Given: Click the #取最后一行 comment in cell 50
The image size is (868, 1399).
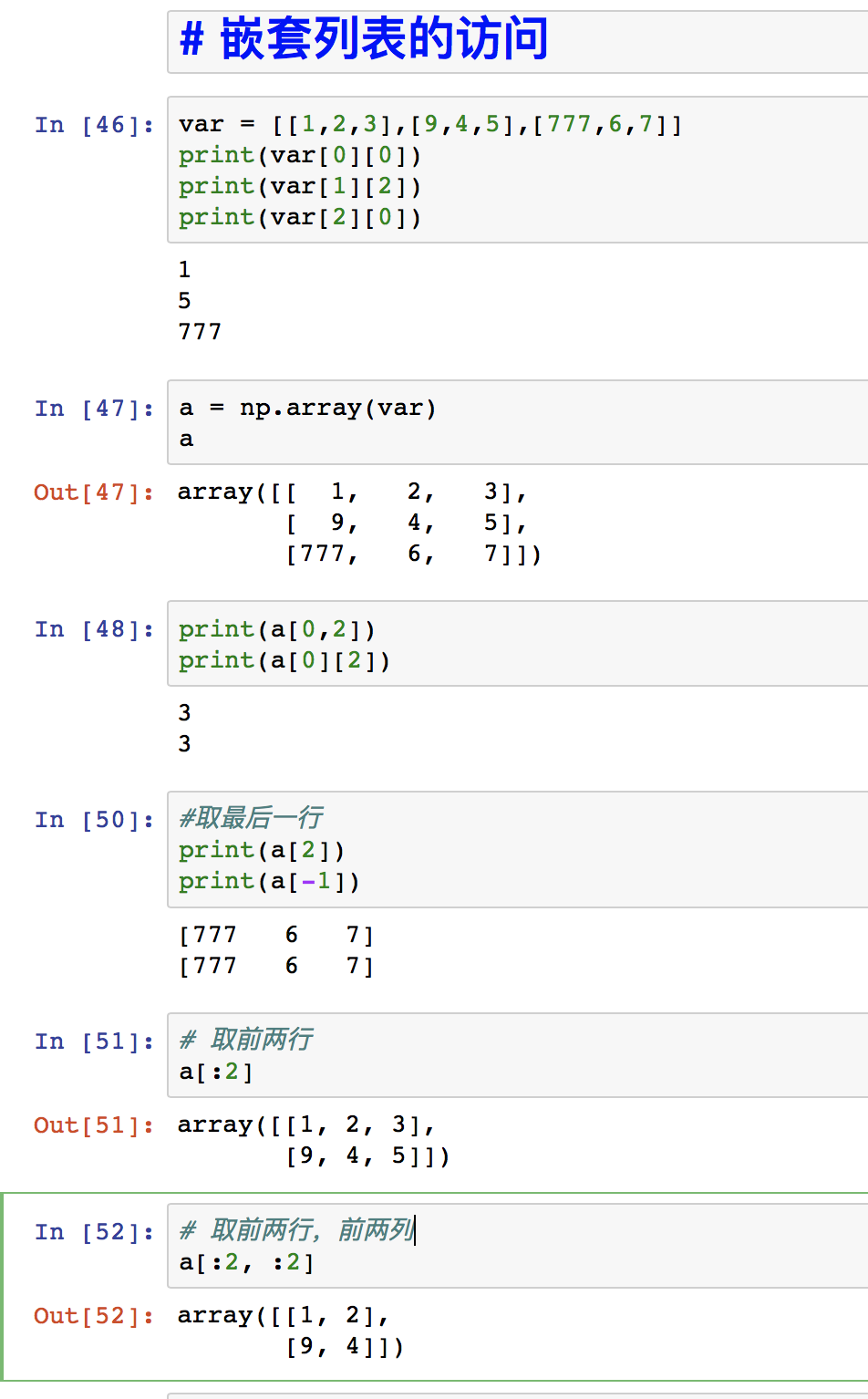Looking at the screenshot, I should click(x=251, y=817).
